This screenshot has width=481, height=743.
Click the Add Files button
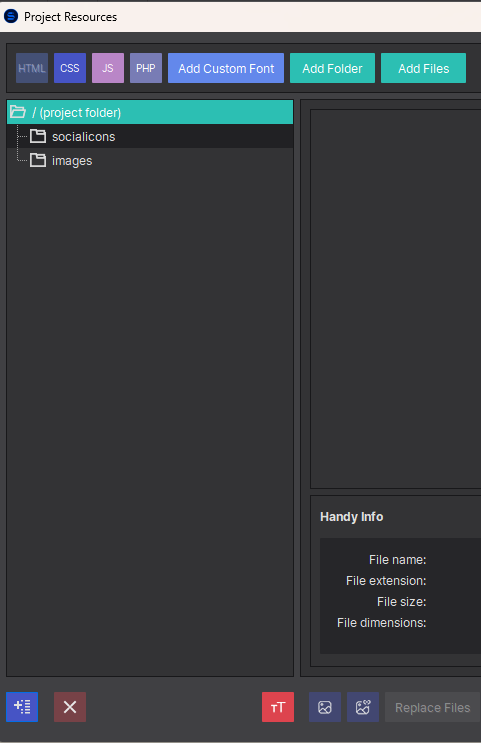tap(423, 68)
